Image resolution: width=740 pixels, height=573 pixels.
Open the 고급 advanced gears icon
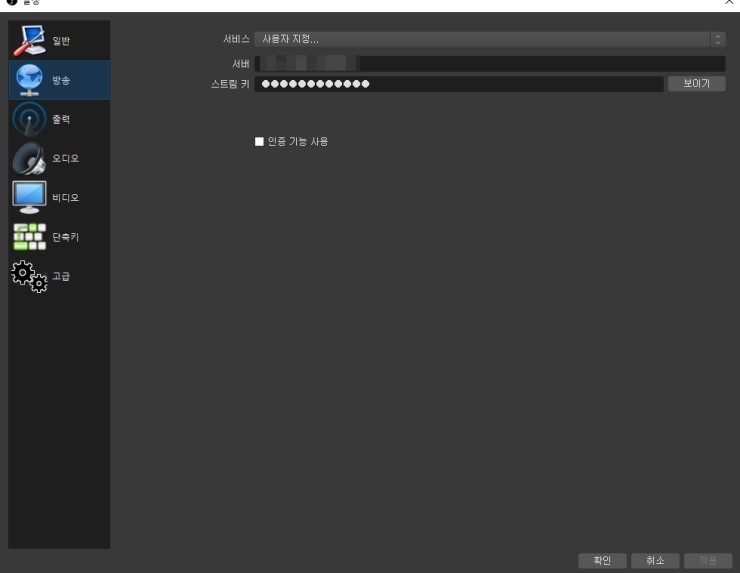tap(29, 276)
